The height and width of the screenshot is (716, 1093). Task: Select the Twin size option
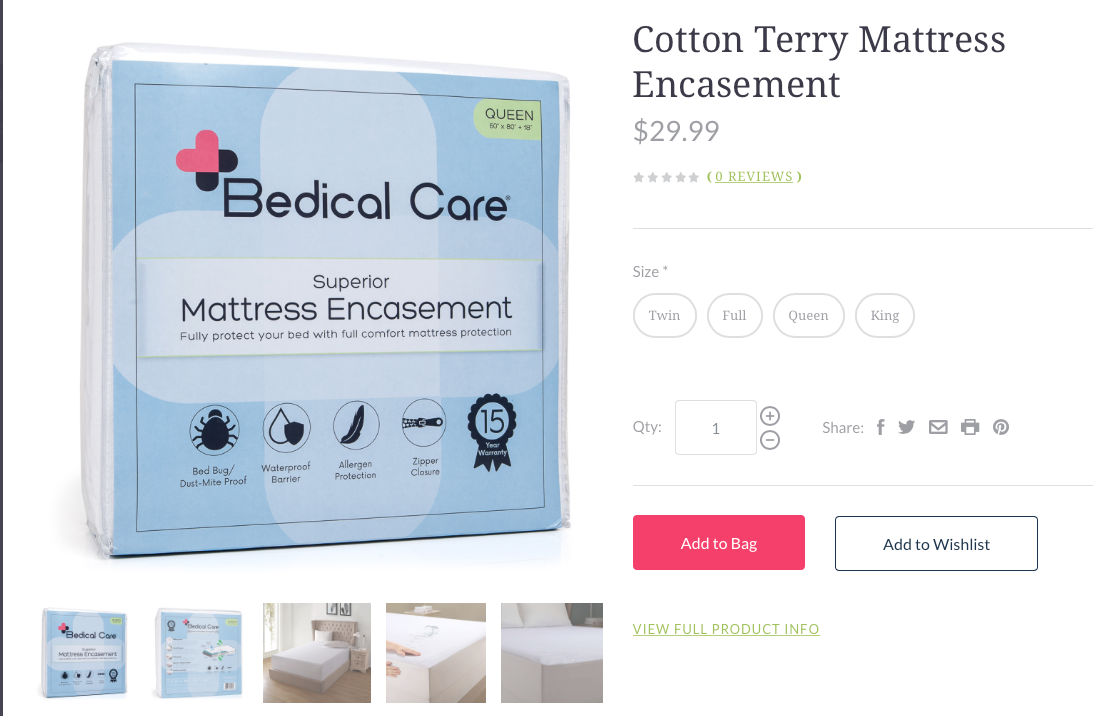pos(664,316)
